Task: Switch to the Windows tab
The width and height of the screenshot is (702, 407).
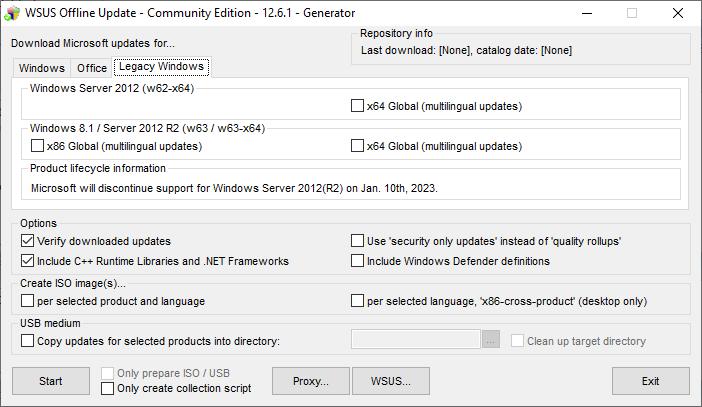Action: [x=42, y=68]
